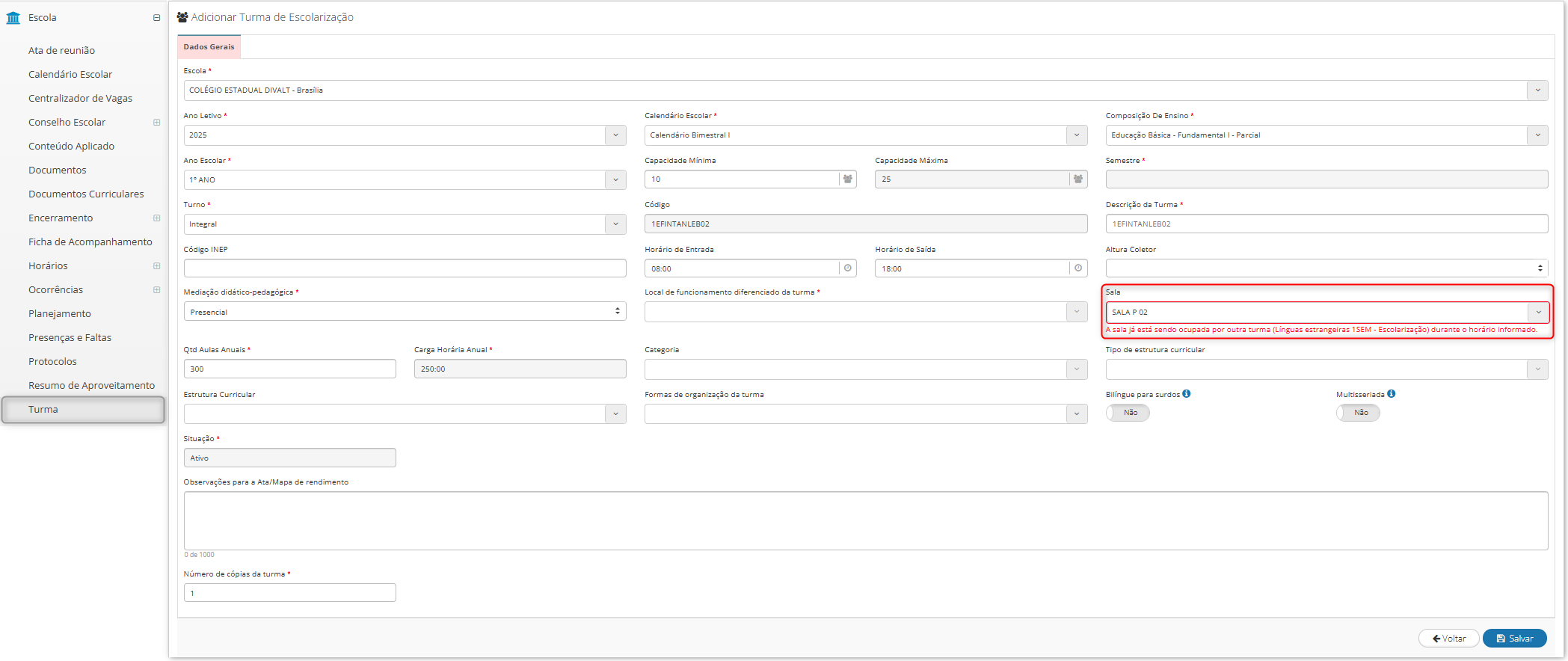Toggle the Multisseriada switch
Screen dimensions: 1568x661
pos(1358,413)
